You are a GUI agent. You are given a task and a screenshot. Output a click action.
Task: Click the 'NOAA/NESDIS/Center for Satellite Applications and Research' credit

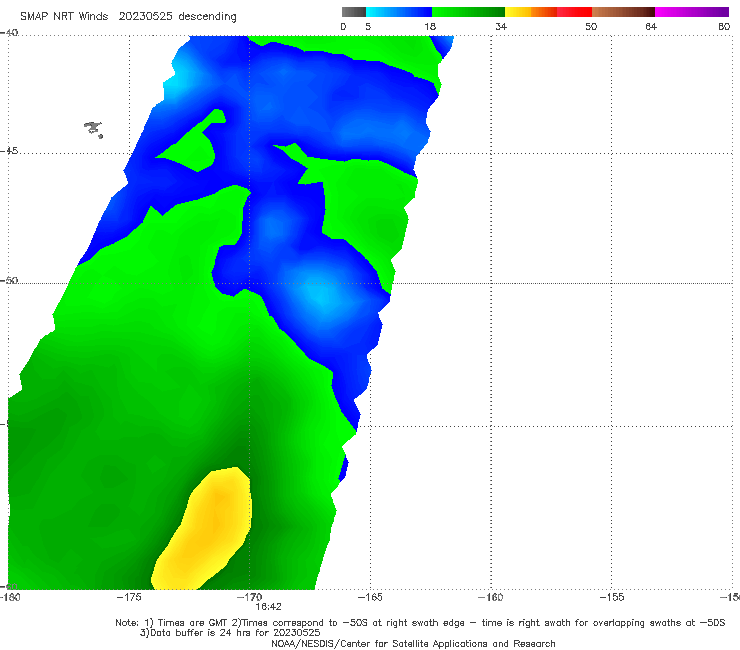pyautogui.click(x=413, y=643)
